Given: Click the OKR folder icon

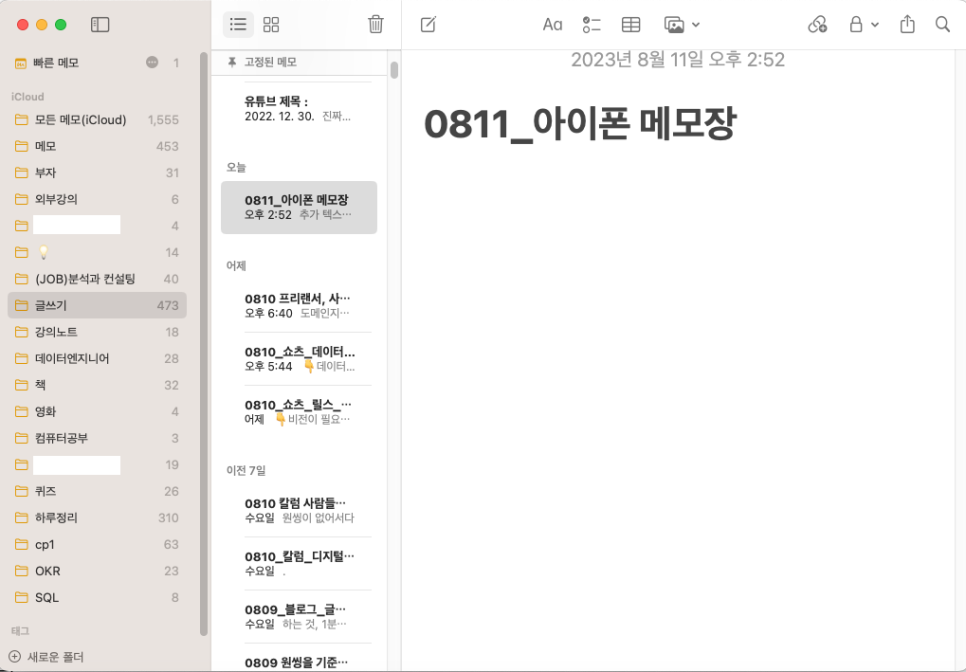Looking at the screenshot, I should click(22, 571).
